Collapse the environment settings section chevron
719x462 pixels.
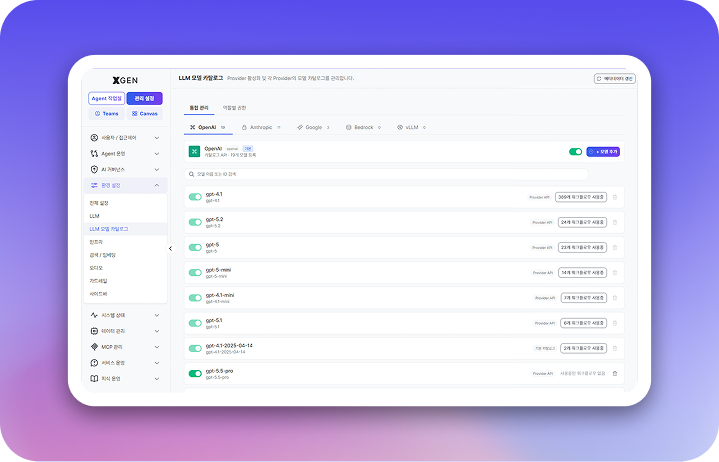click(157, 185)
